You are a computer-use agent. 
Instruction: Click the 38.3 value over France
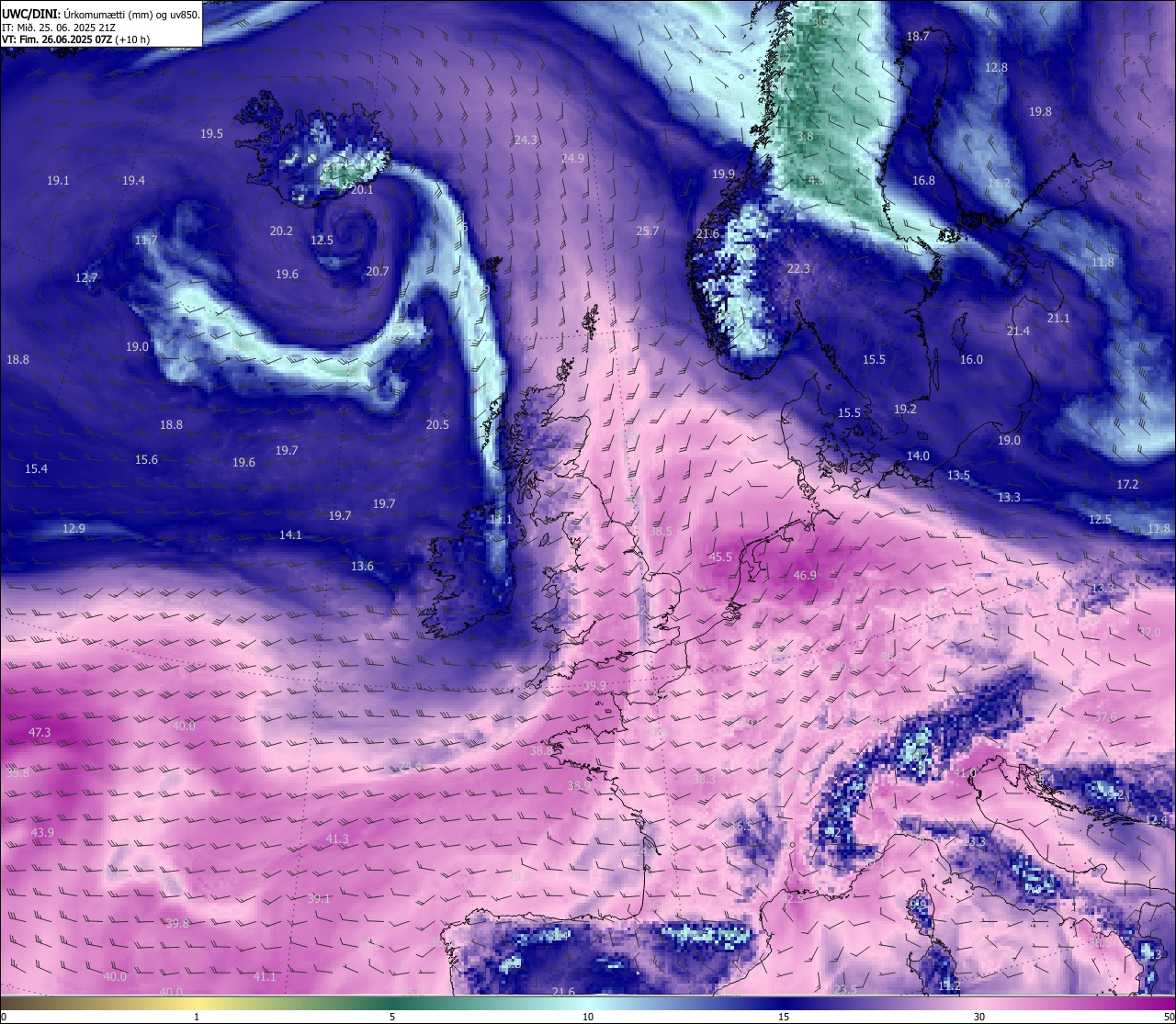pos(704,779)
